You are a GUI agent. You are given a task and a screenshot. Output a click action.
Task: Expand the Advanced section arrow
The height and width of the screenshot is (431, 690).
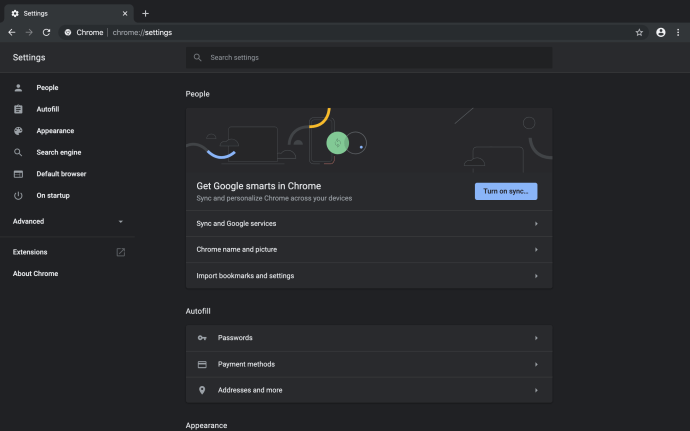pos(121,221)
